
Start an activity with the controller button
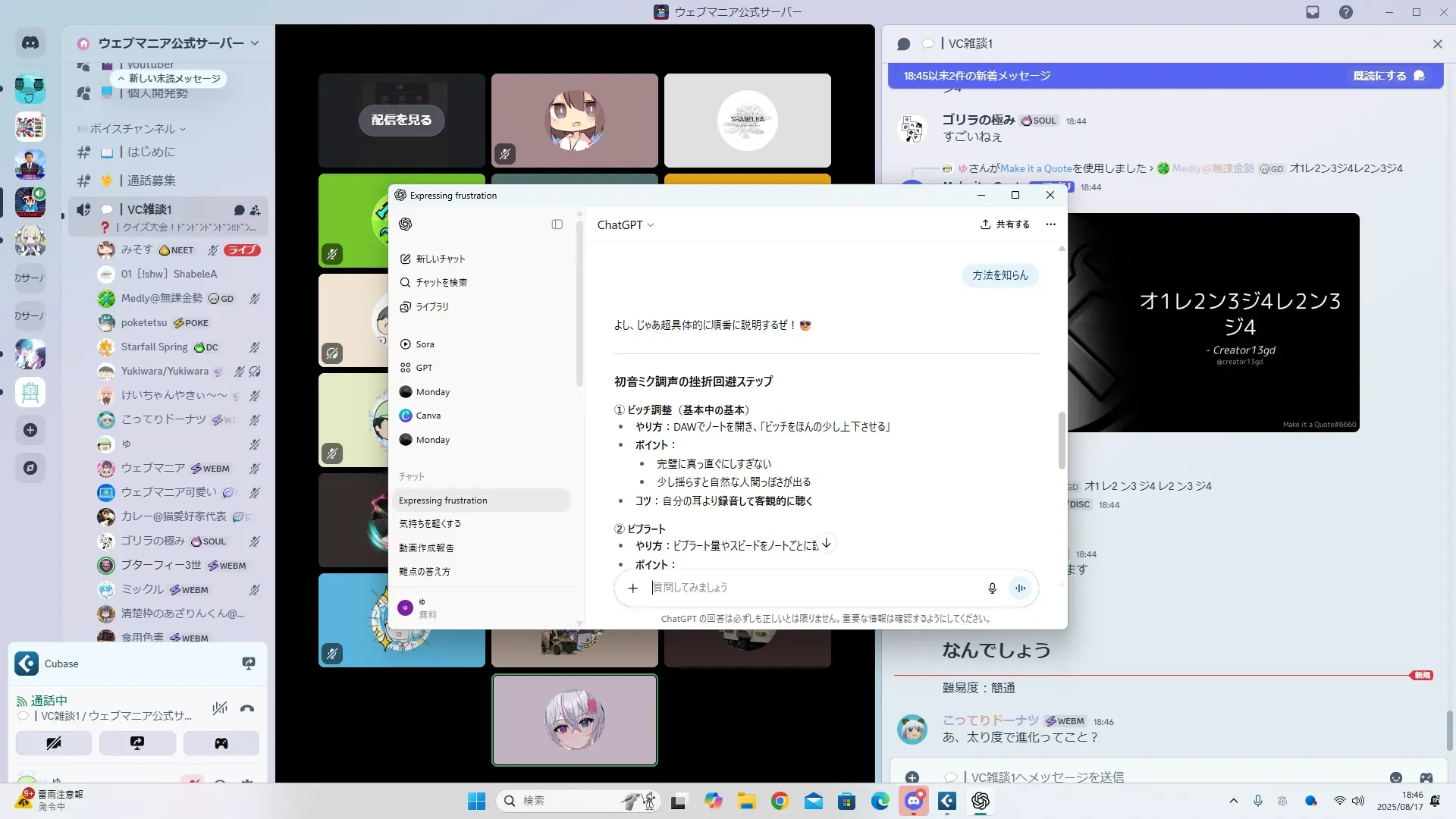point(221,743)
